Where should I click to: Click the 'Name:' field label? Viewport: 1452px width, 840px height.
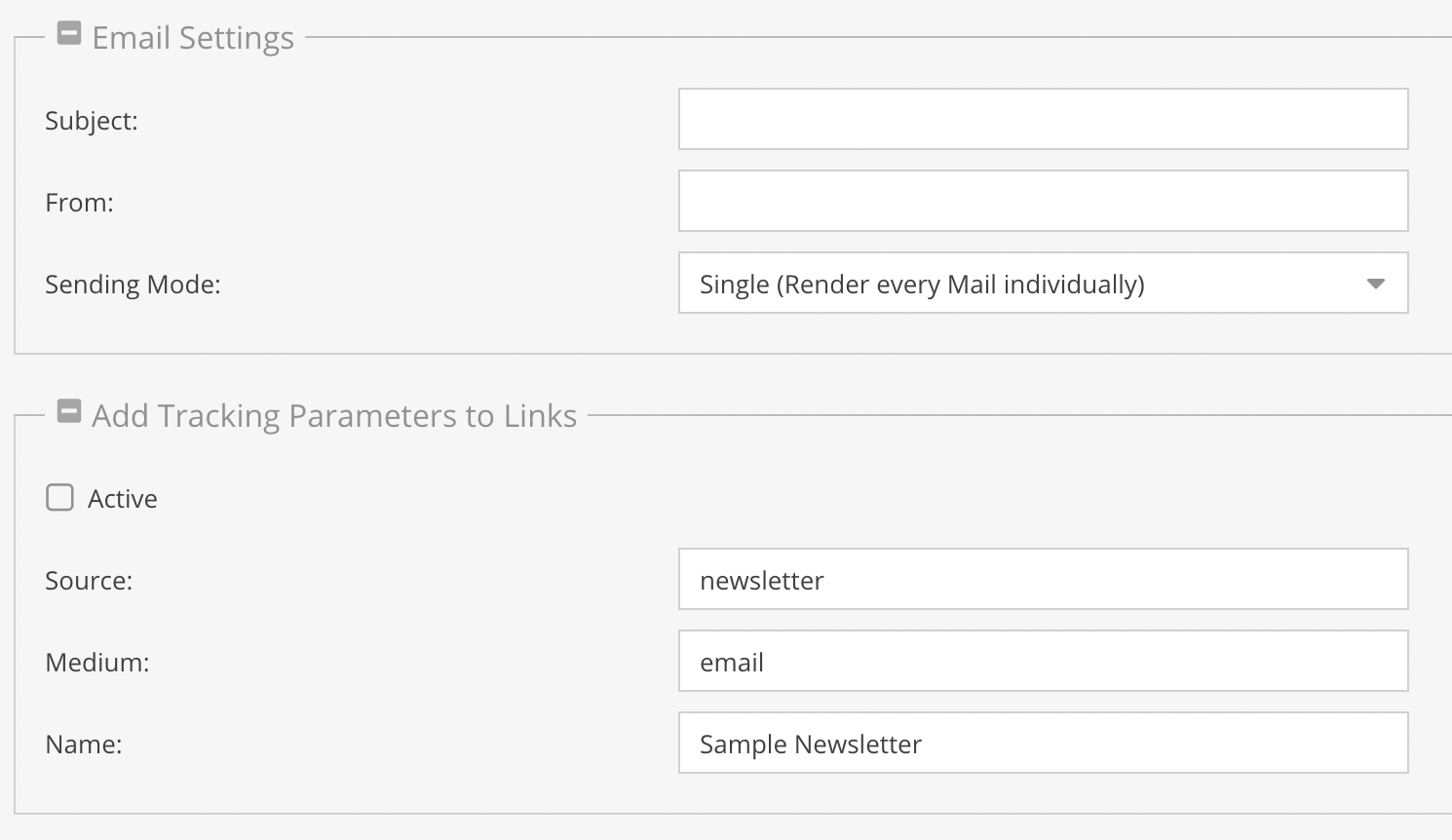pyautogui.click(x=84, y=745)
